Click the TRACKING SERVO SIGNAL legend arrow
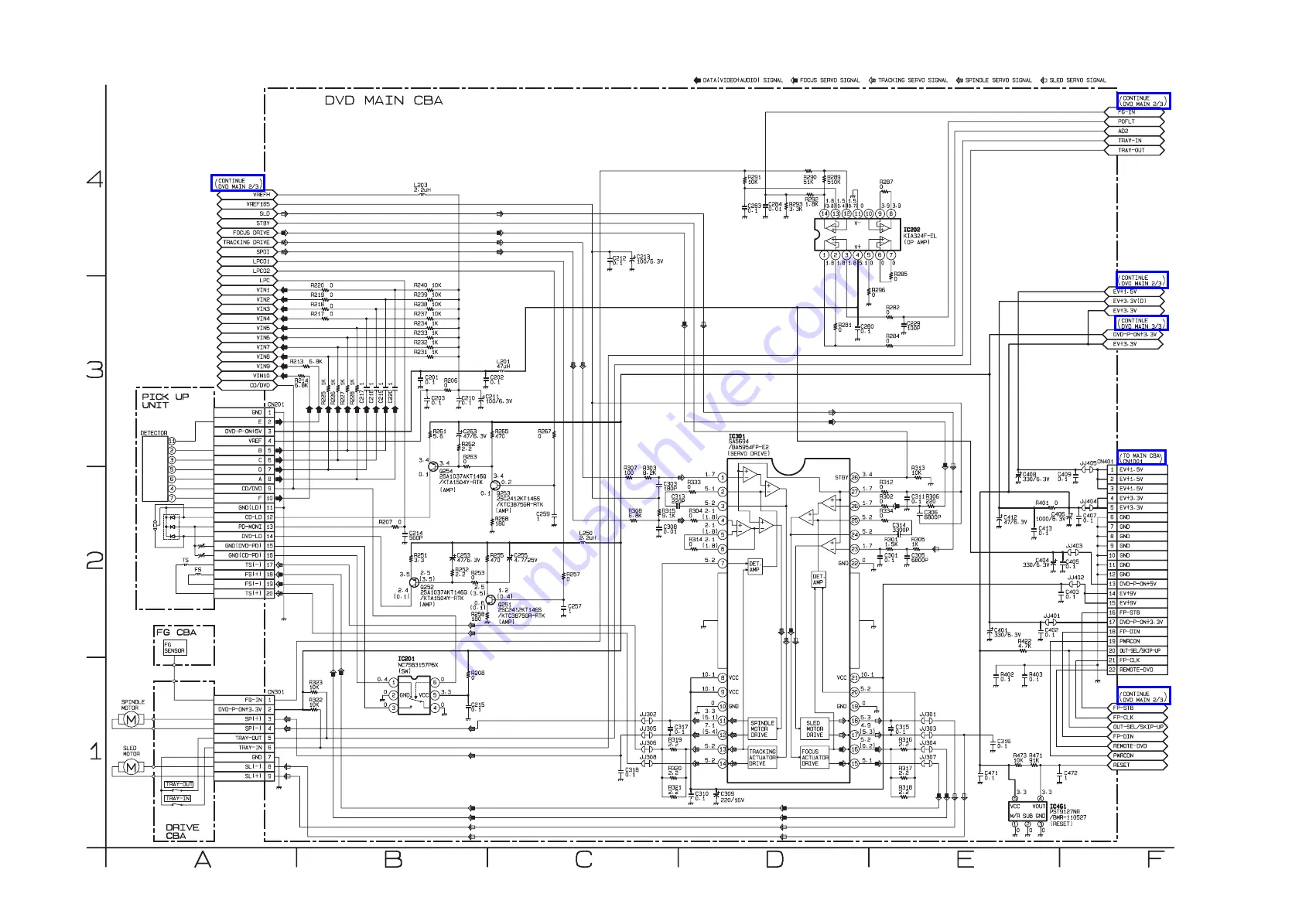1316x921 pixels. click(872, 80)
